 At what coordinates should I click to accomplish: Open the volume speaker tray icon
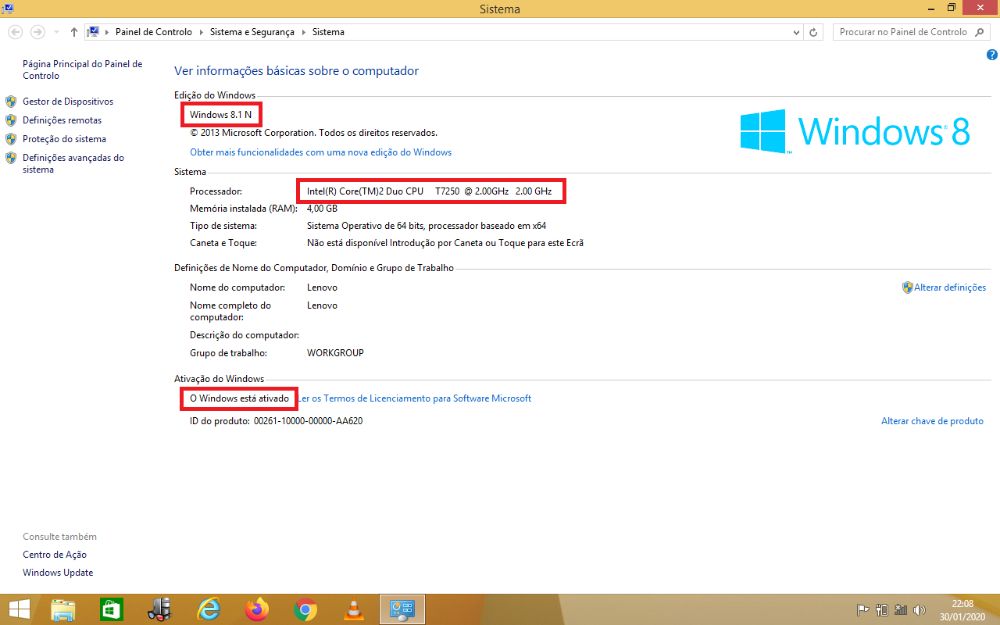tap(919, 610)
